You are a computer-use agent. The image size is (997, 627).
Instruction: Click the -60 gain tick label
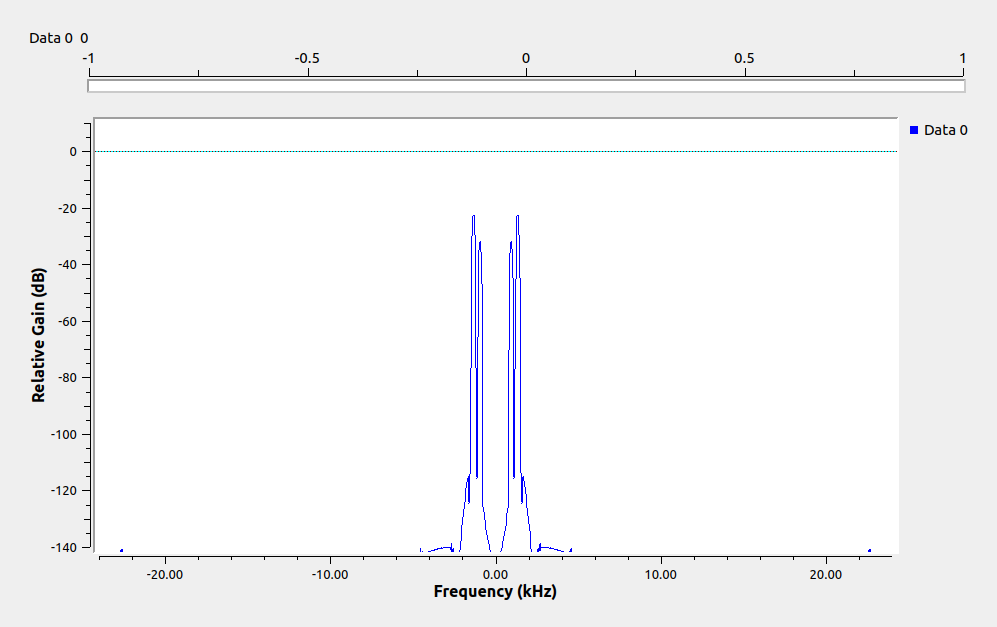click(66, 321)
